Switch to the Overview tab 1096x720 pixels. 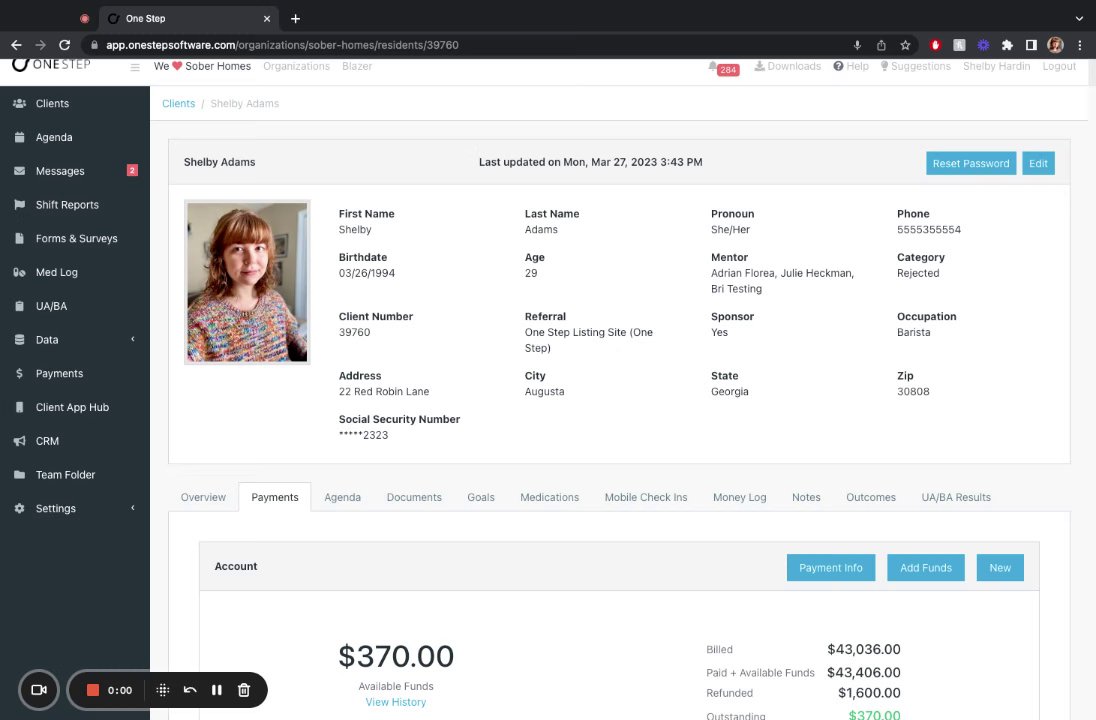pyautogui.click(x=203, y=497)
